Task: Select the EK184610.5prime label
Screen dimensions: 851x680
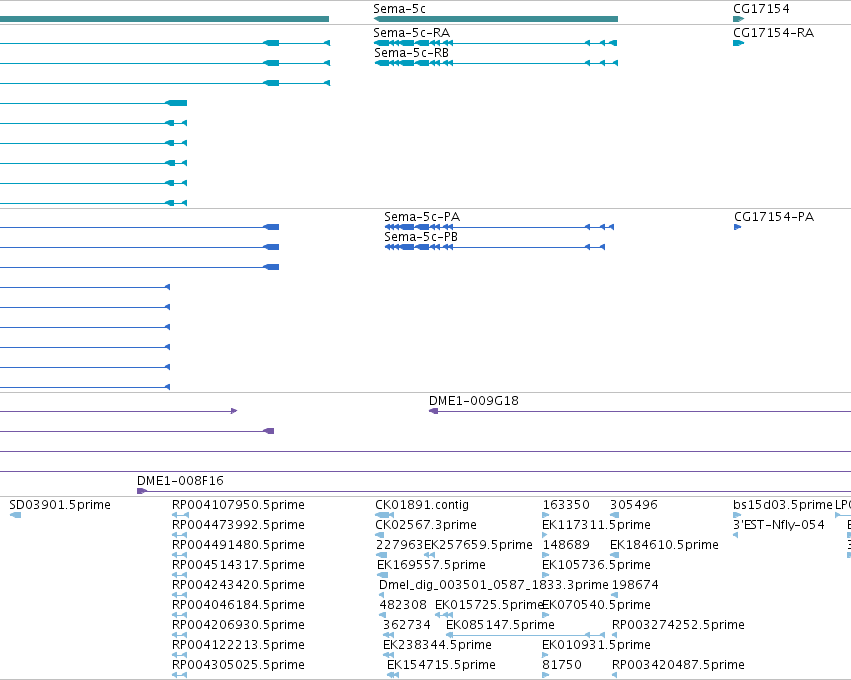Action: click(664, 544)
